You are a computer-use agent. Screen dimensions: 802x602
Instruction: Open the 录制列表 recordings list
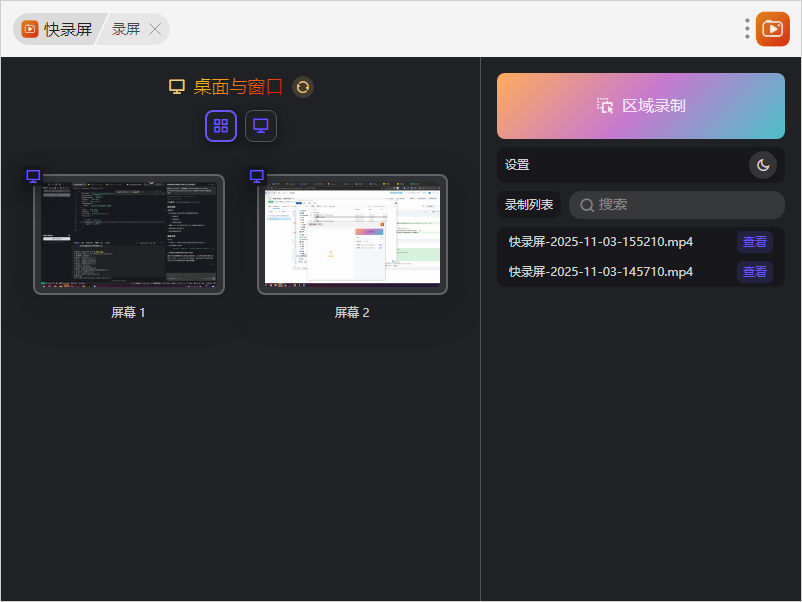(529, 205)
